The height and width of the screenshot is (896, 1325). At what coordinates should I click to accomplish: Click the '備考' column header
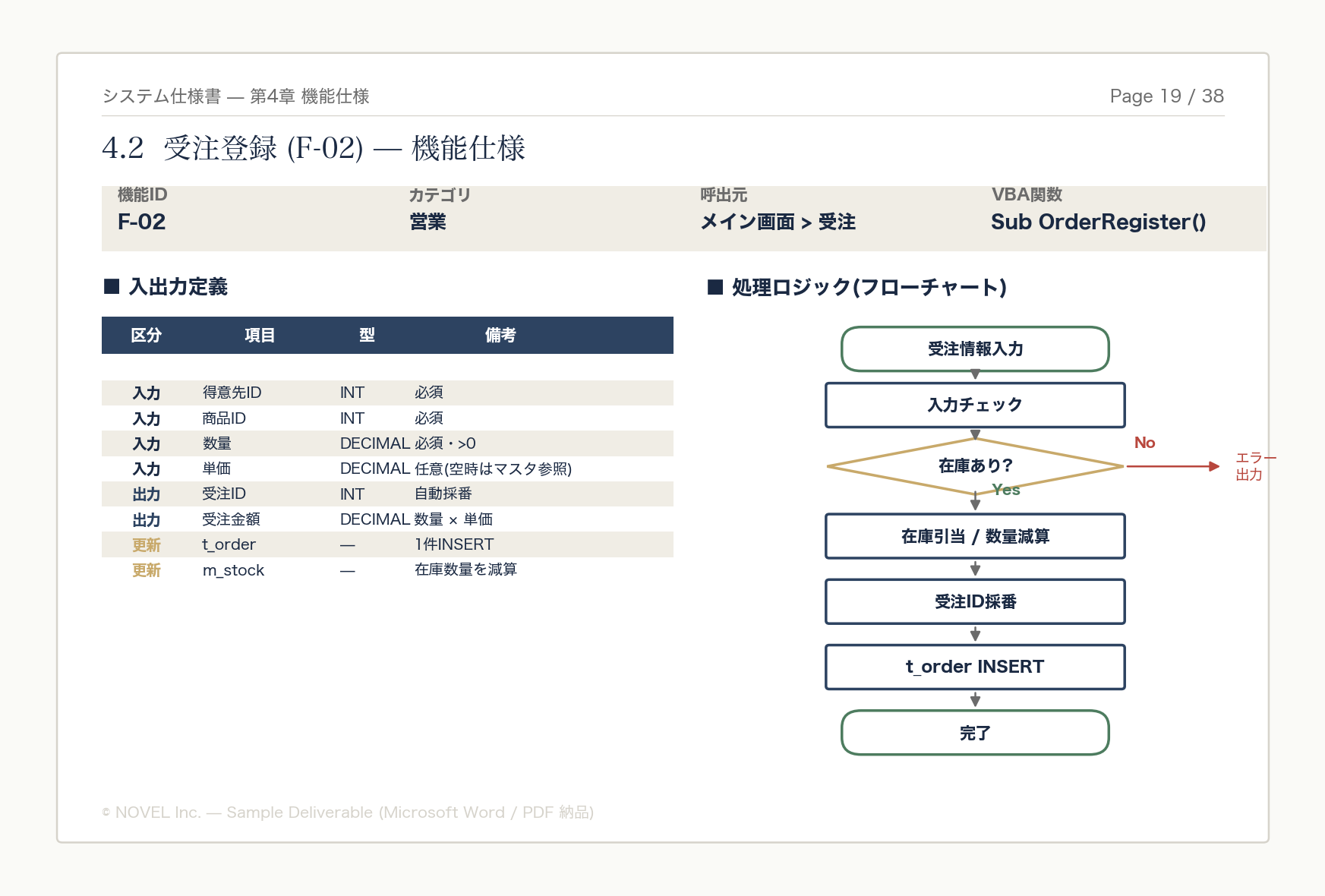coord(500,335)
